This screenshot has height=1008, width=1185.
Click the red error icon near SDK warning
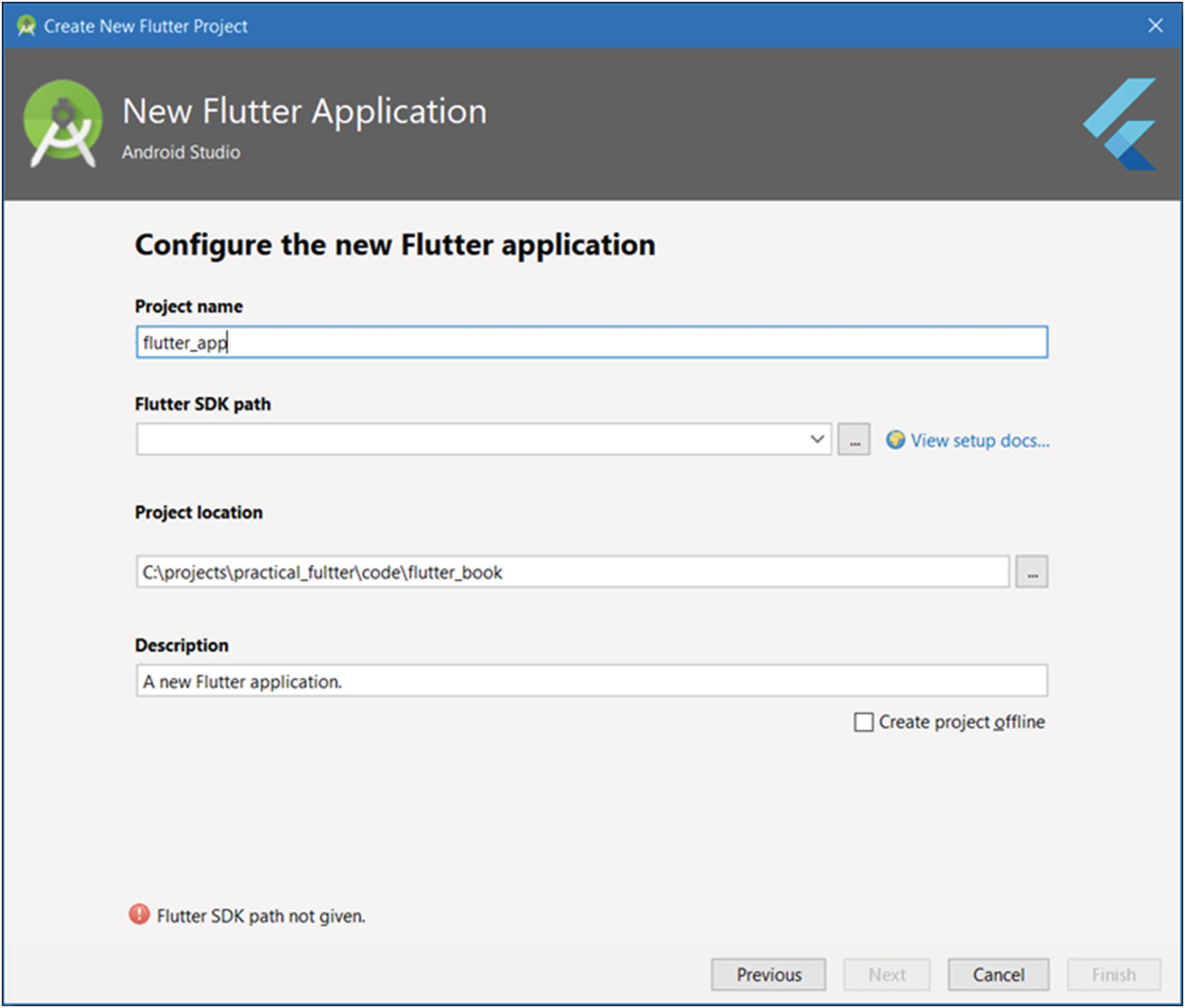pyautogui.click(x=139, y=914)
